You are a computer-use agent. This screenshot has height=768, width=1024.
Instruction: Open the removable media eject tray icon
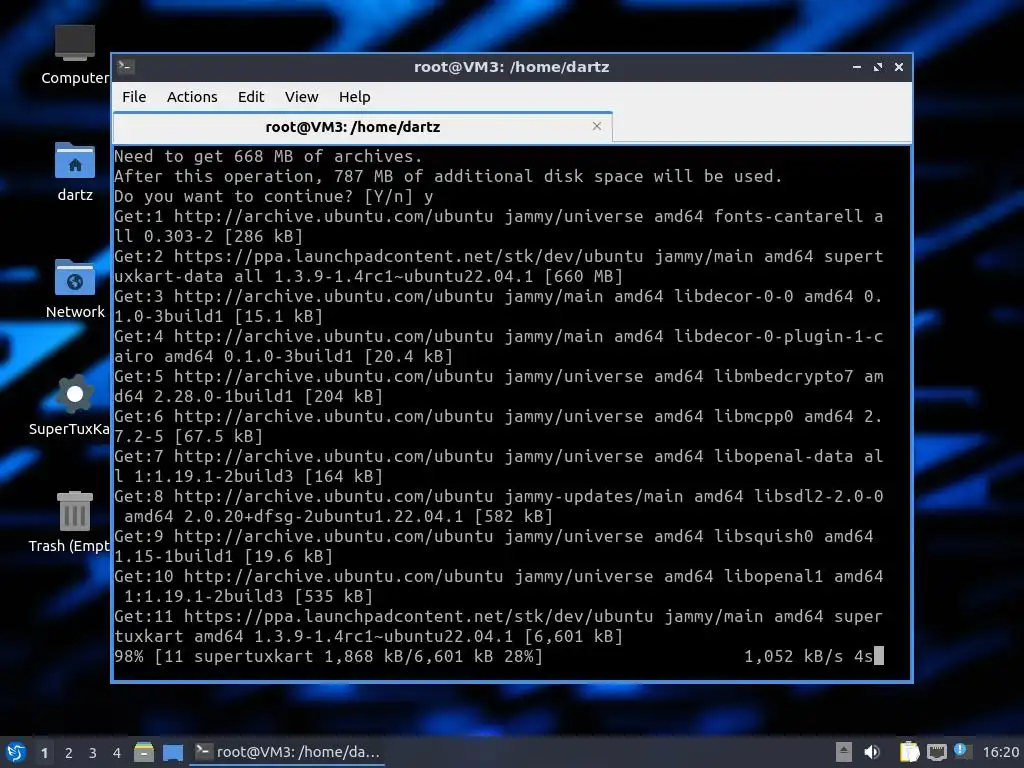[x=844, y=752]
